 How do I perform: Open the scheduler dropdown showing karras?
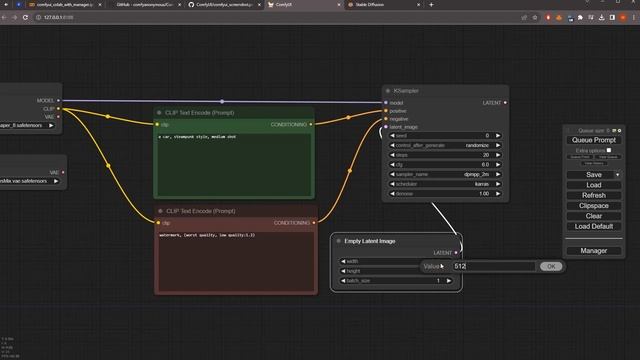click(x=445, y=184)
